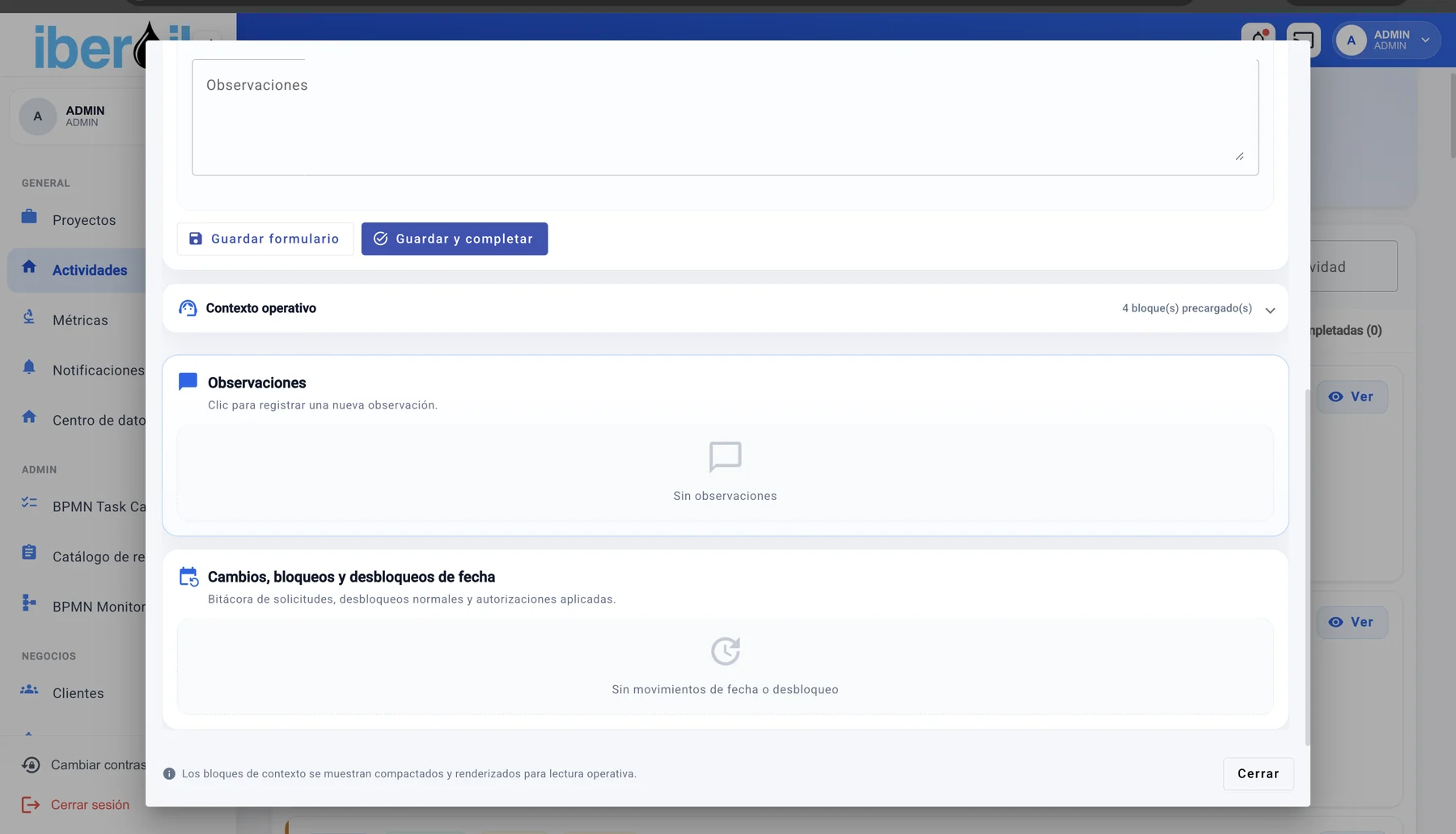Click the iber logo
The width and height of the screenshot is (1456, 834).
pos(112,45)
